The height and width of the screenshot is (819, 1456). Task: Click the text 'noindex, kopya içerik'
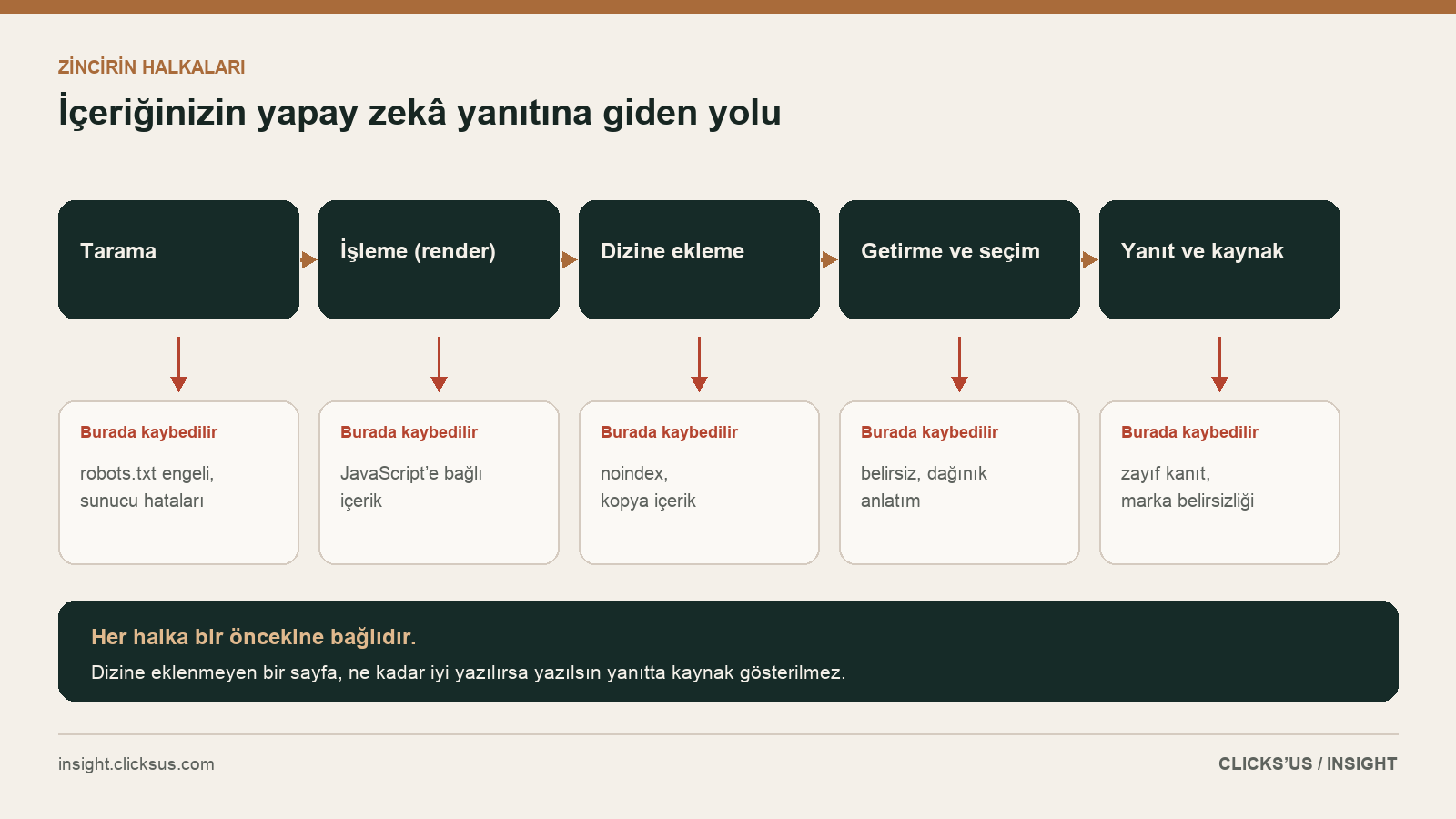648,487
